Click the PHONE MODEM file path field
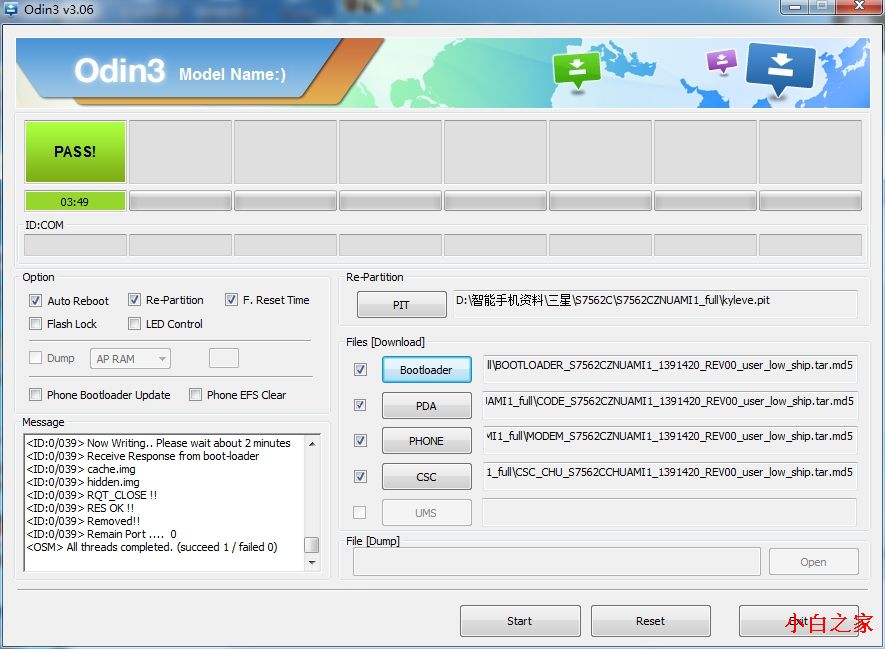 coord(670,440)
